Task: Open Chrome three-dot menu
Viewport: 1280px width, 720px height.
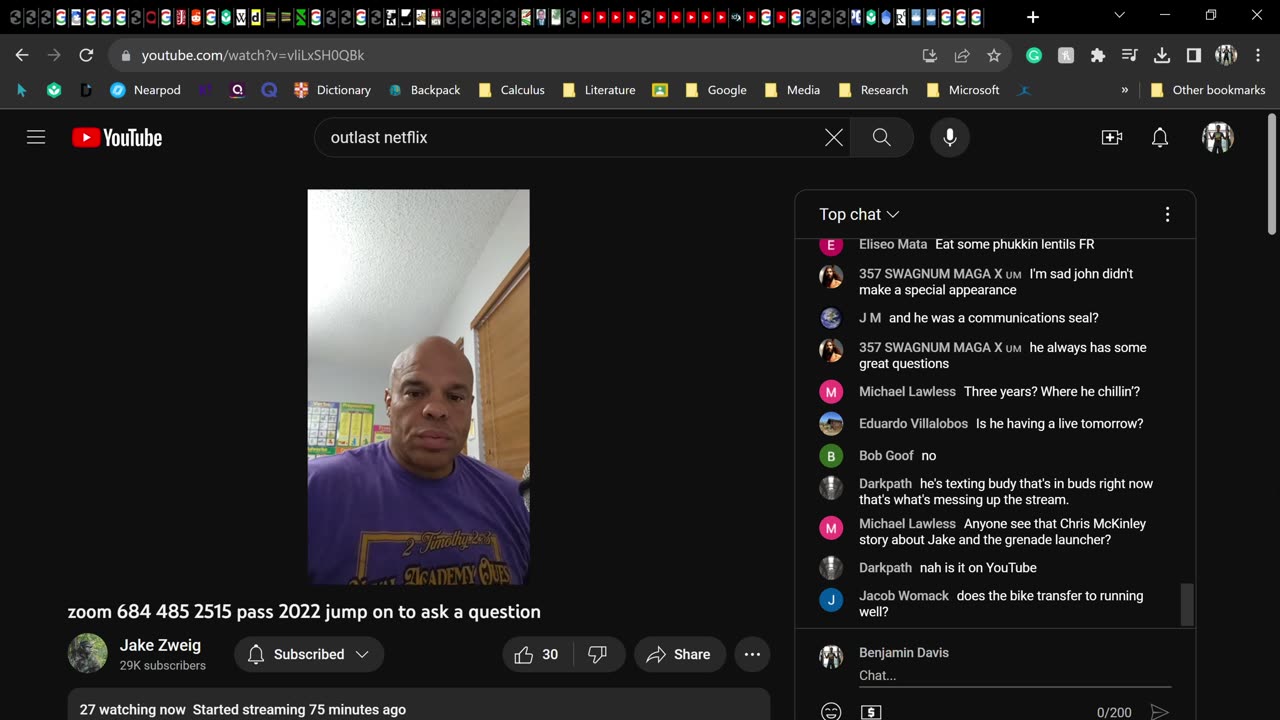Action: 1257,55
